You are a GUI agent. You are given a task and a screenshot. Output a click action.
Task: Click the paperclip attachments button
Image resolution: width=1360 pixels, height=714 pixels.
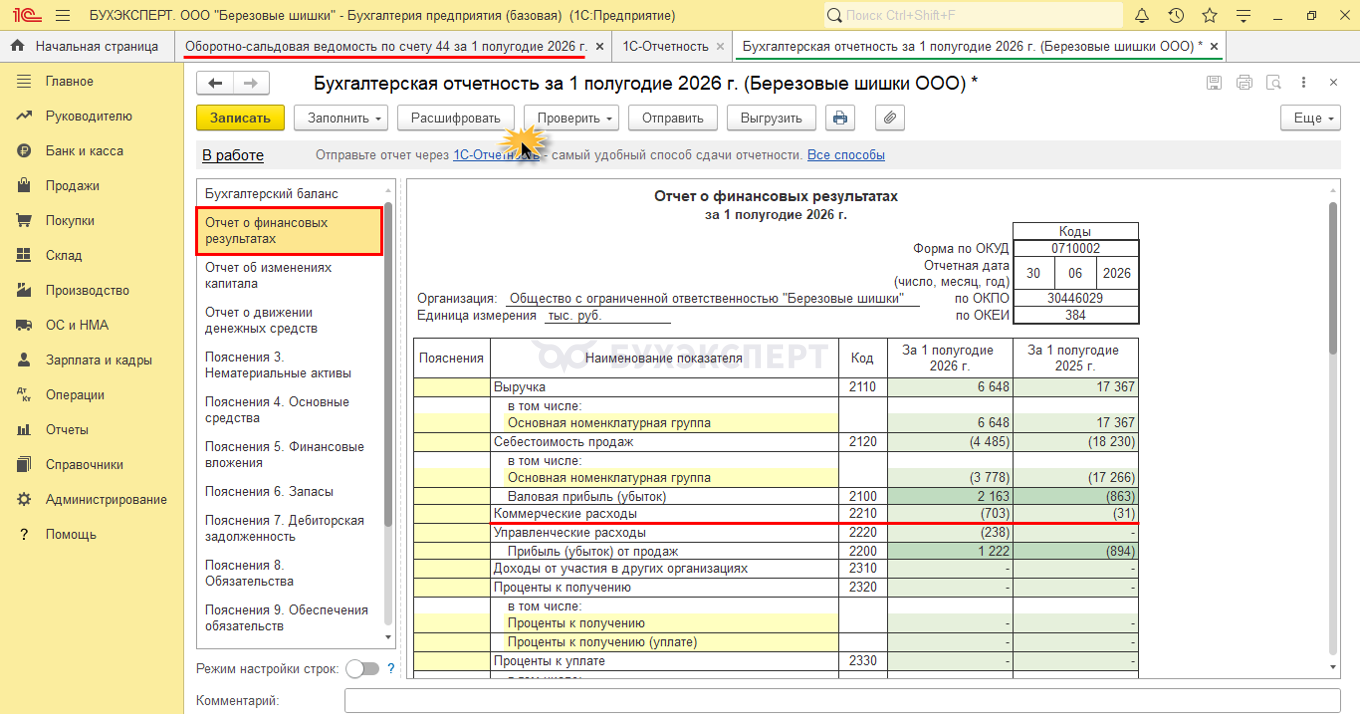[x=890, y=118]
